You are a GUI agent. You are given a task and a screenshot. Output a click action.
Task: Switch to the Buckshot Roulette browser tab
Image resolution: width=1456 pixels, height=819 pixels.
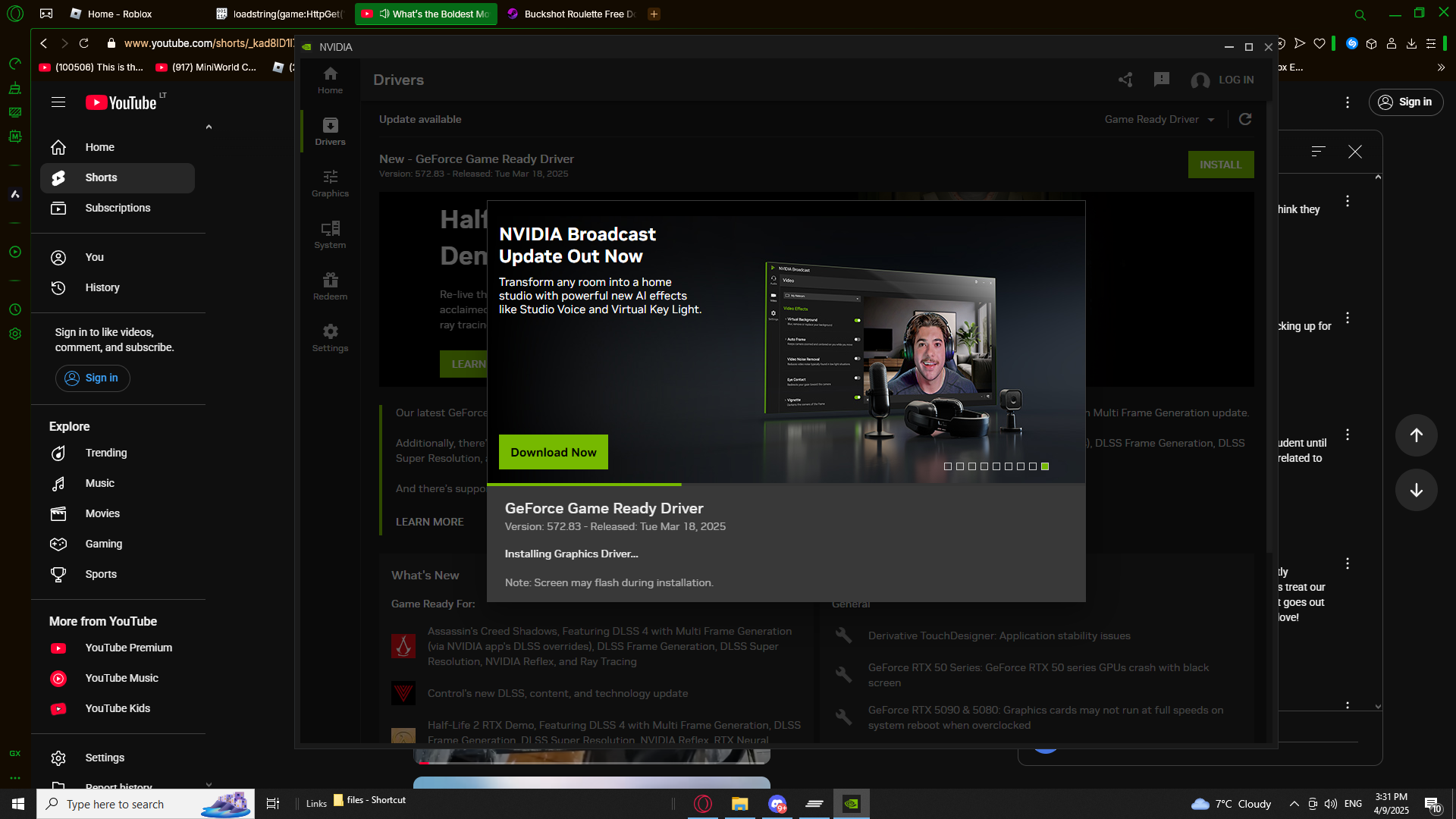(573, 14)
